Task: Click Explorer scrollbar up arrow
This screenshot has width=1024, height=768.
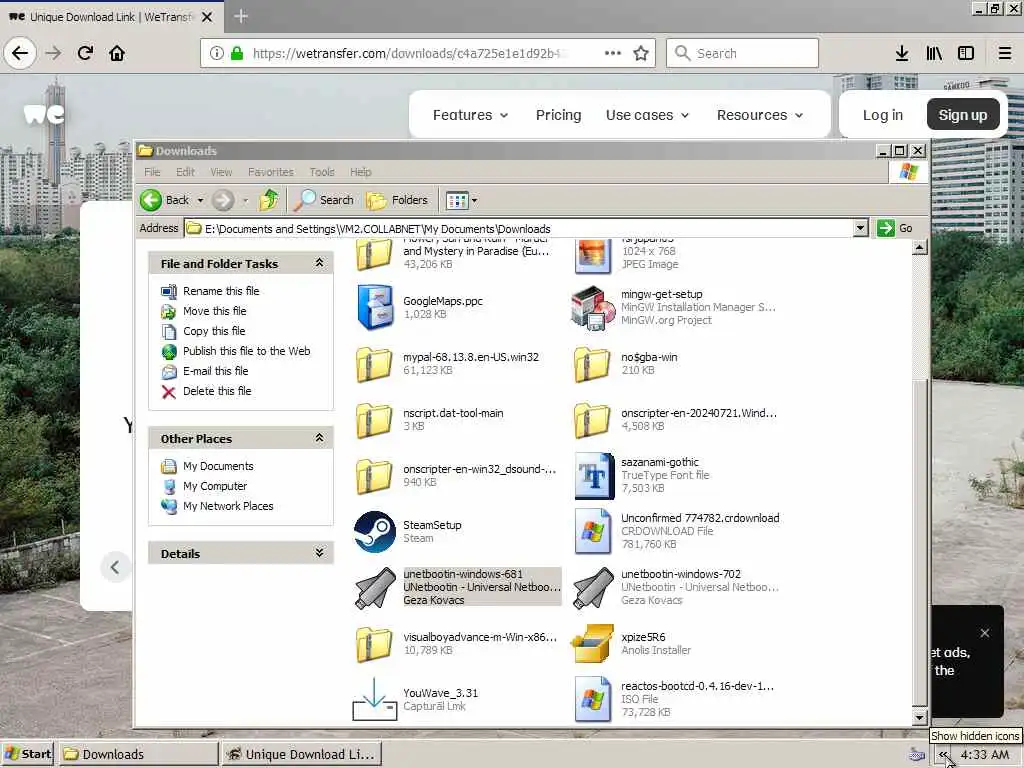Action: [920, 248]
